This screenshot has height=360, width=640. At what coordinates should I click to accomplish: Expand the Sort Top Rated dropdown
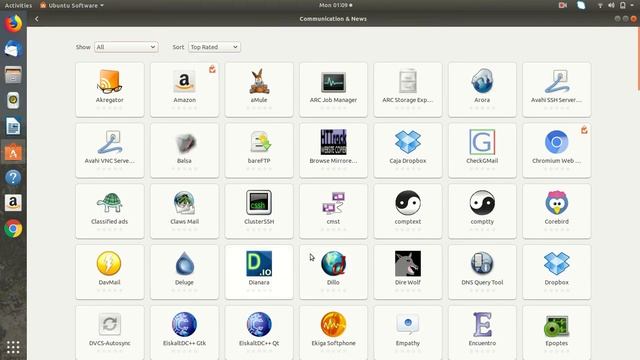(214, 47)
